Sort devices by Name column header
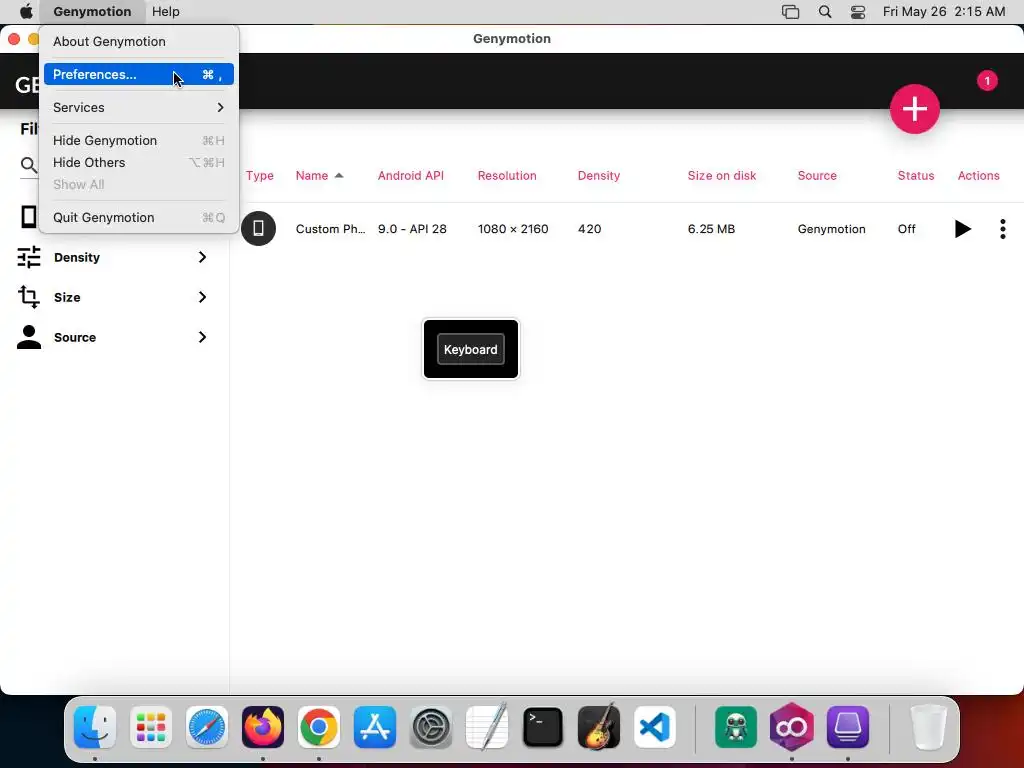This screenshot has height=768, width=1024. pos(312,176)
